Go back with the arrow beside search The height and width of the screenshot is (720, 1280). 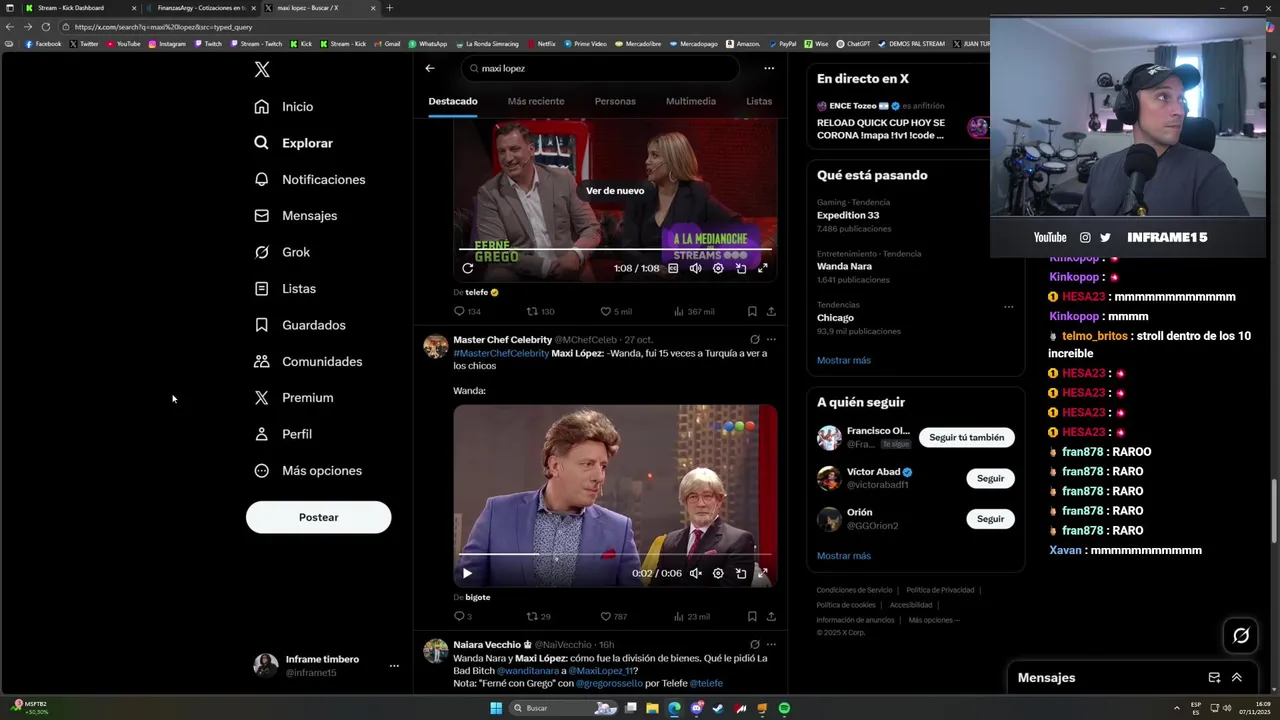430,68
